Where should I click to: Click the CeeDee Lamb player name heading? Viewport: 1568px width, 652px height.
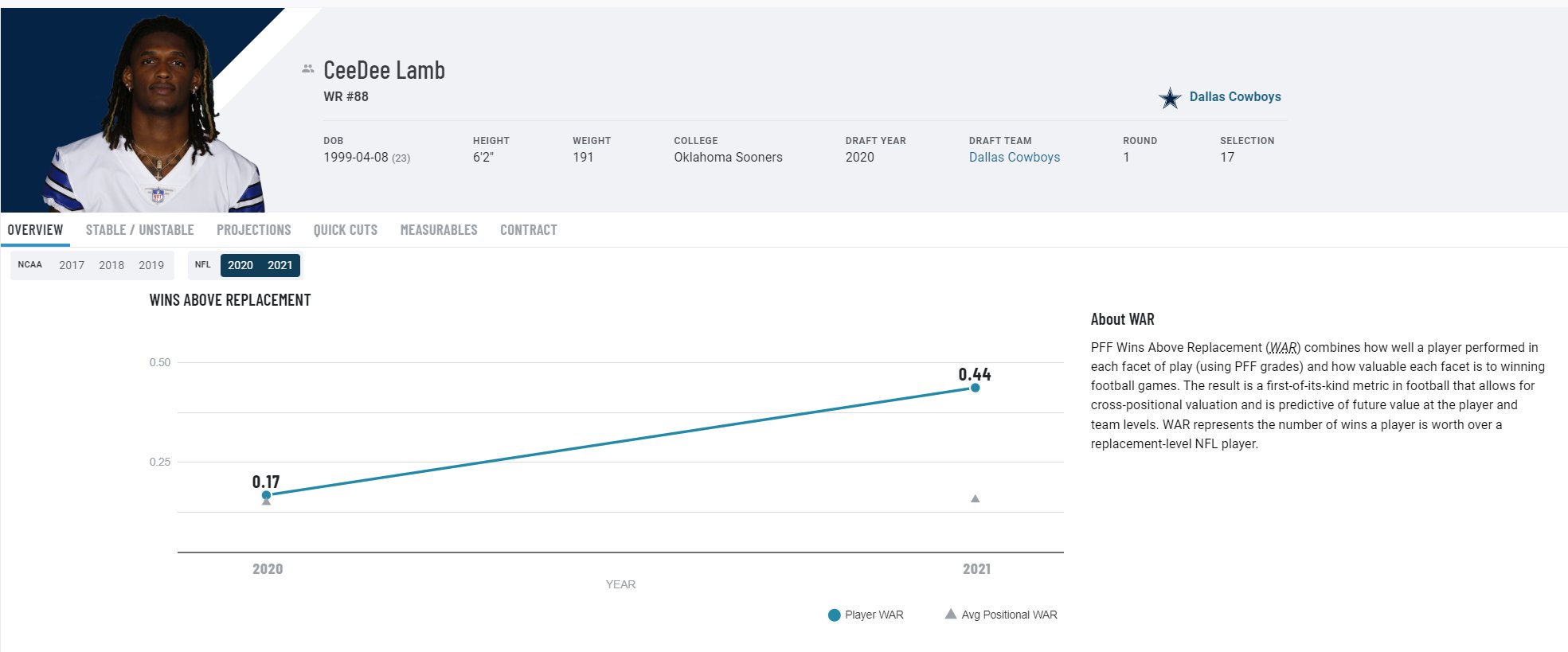click(x=384, y=70)
